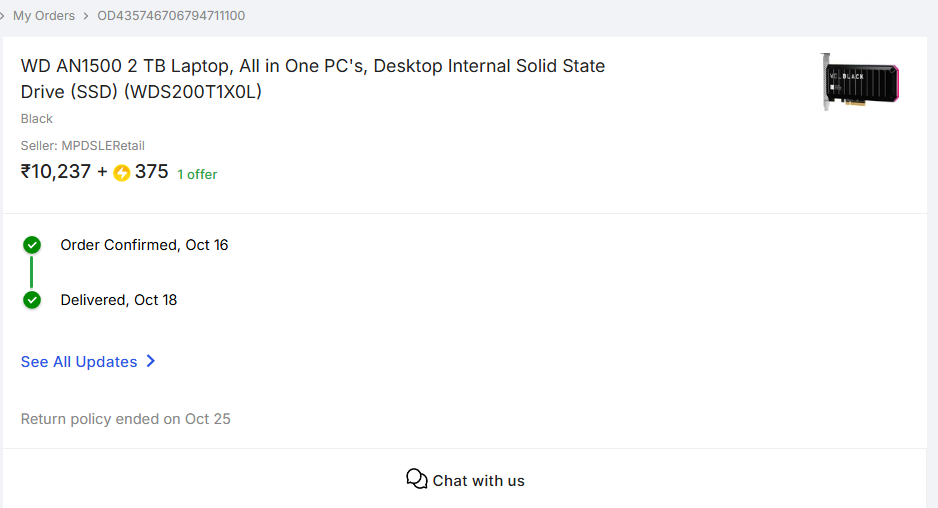
Task: Open the My Orders breadcrumb
Action: (x=43, y=16)
